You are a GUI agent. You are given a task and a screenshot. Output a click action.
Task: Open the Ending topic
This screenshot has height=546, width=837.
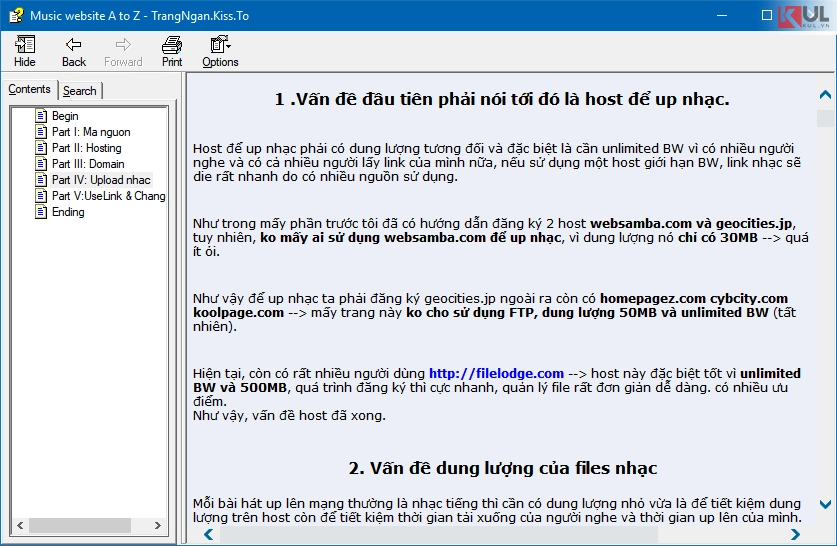[x=68, y=212]
